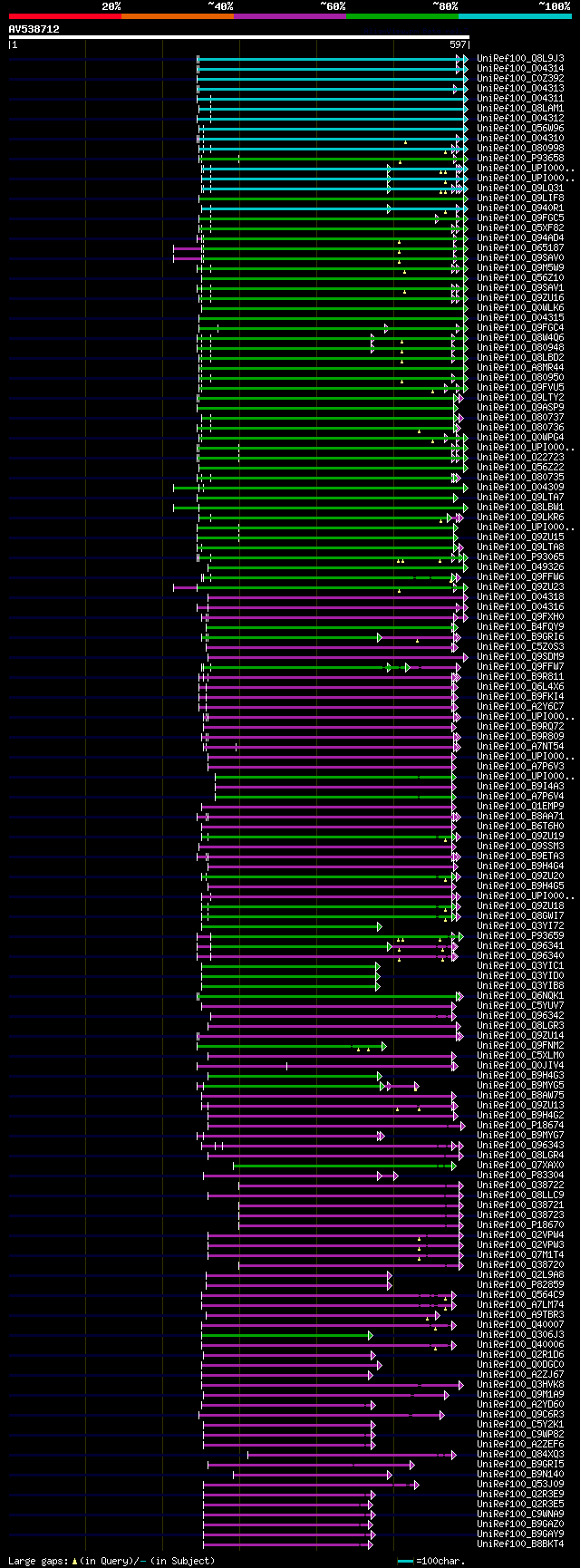Screen dimensions: 580x1568
Task: Select the UniRef100_A8MR44 label
Action: coord(520,367)
